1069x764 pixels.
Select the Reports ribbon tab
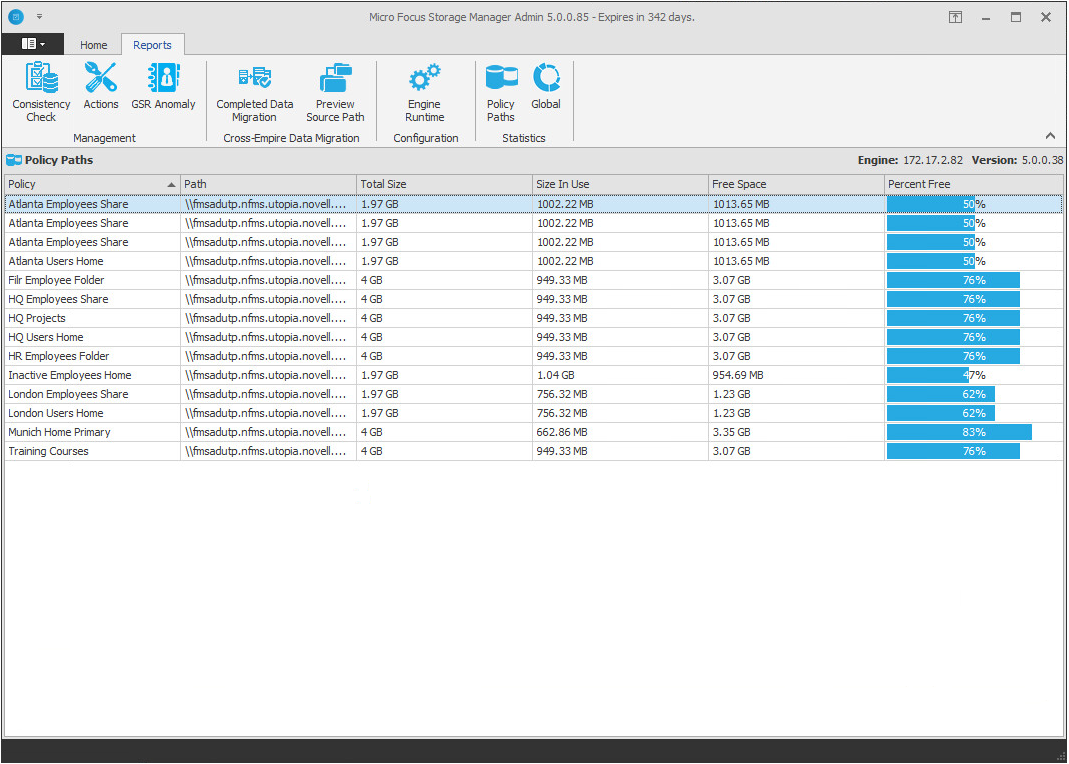click(x=152, y=45)
